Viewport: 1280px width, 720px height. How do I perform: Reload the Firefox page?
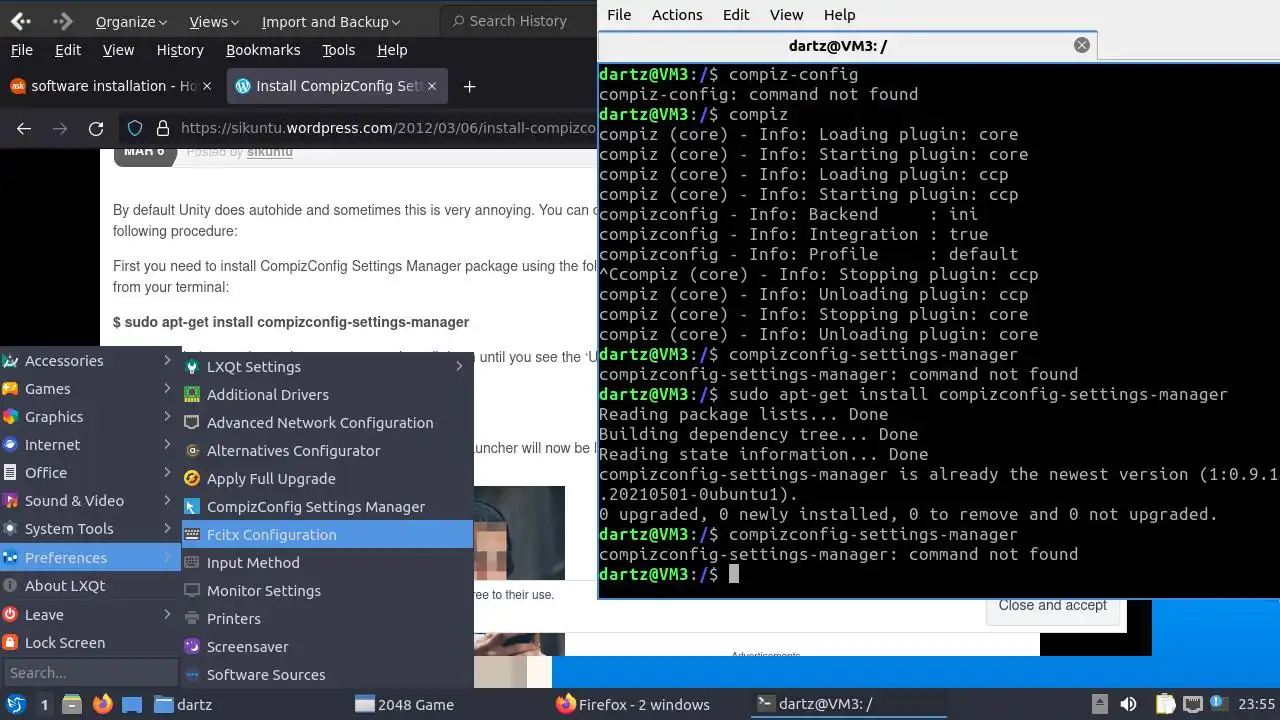(x=96, y=128)
